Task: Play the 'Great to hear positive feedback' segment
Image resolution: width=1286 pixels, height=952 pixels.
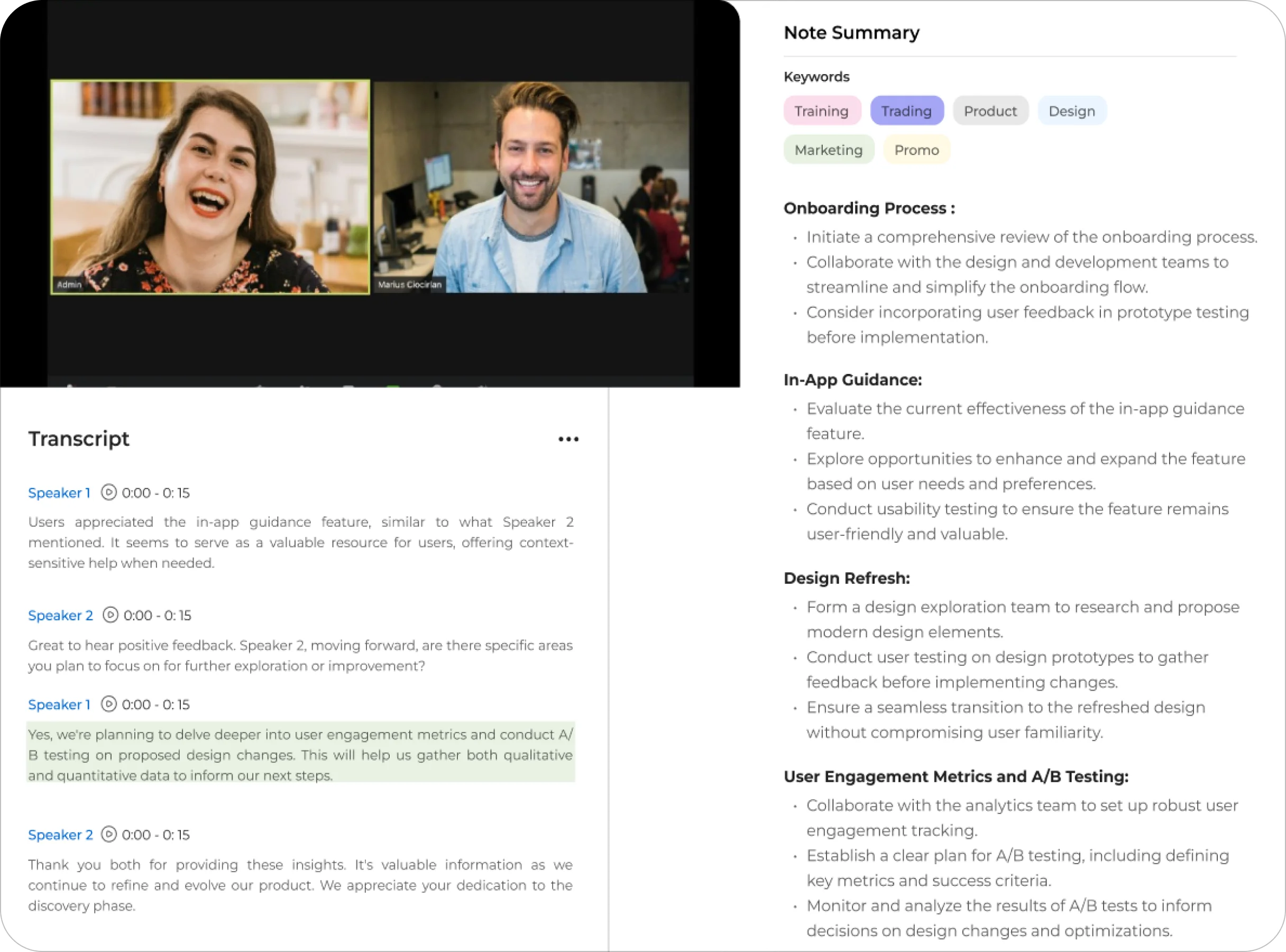Action: click(x=110, y=615)
